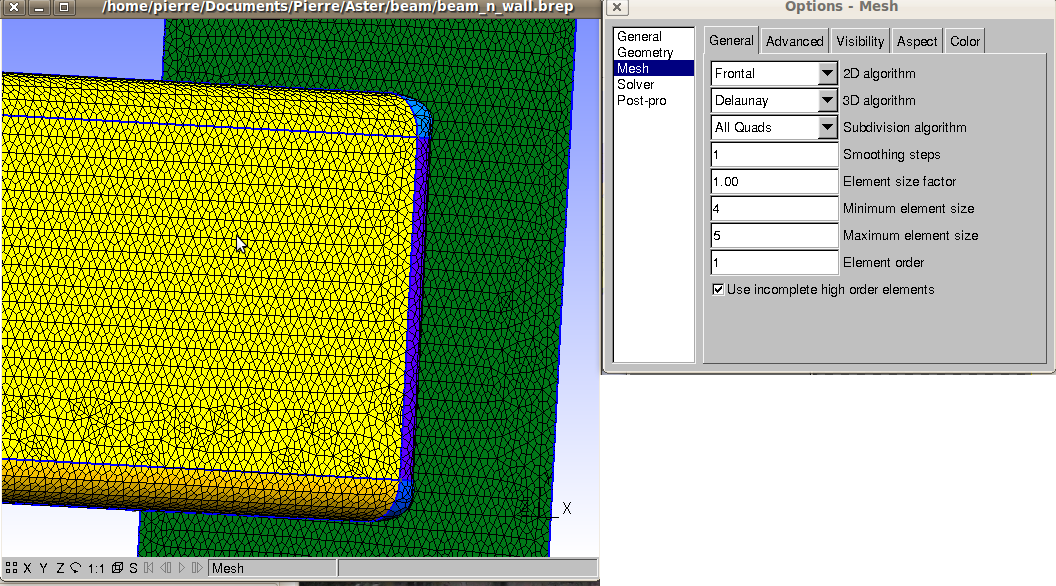The height and width of the screenshot is (586, 1056).
Task: Set view along Z axis
Action: tap(60, 568)
